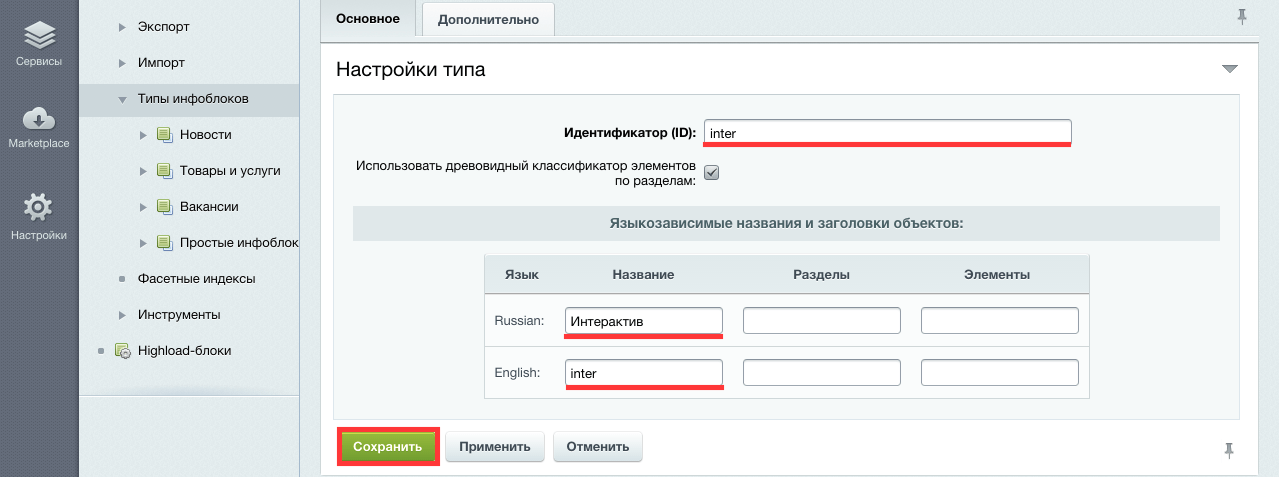Switch to the Дополнительно tab
The image size is (1279, 477).
[x=488, y=19]
